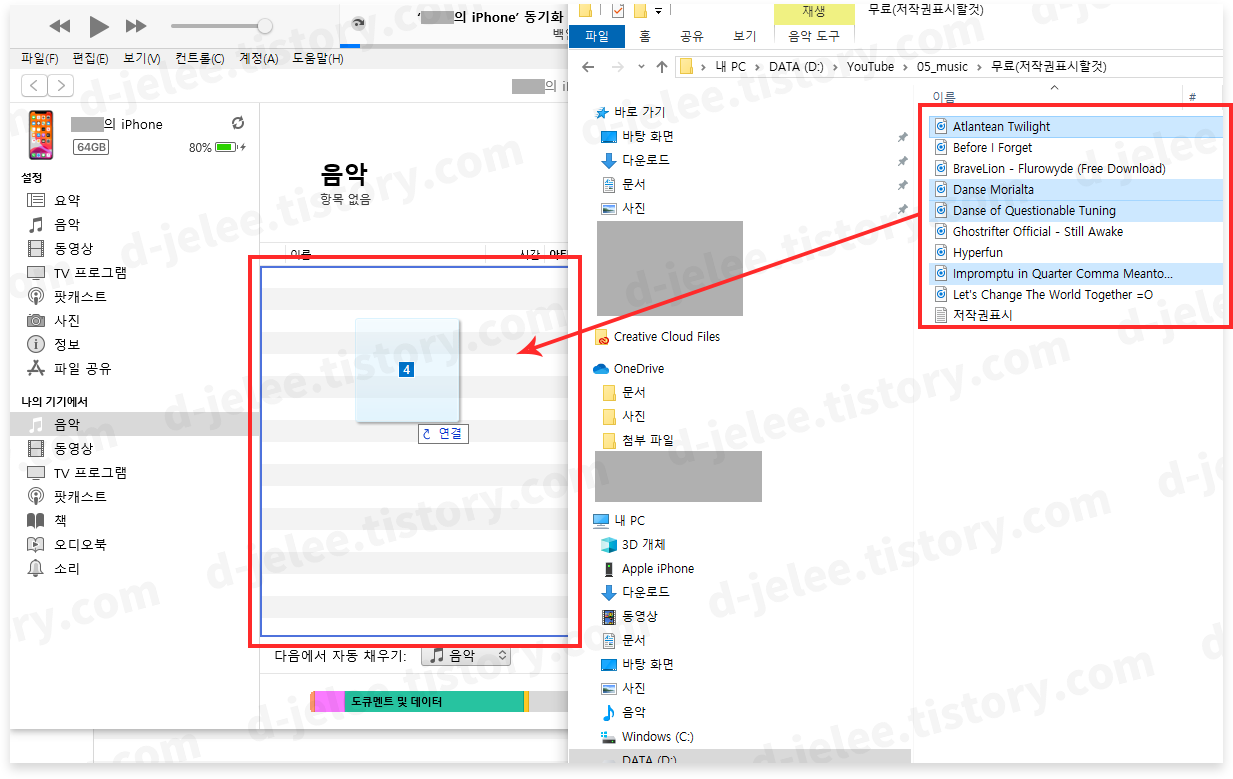The image size is (1233, 779).
Task: Click the Explorer up-folder arrow
Action: [x=661, y=67]
